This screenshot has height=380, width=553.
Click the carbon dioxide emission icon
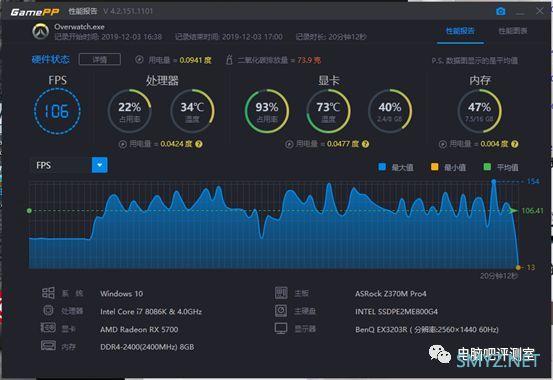pyautogui.click(x=229, y=60)
